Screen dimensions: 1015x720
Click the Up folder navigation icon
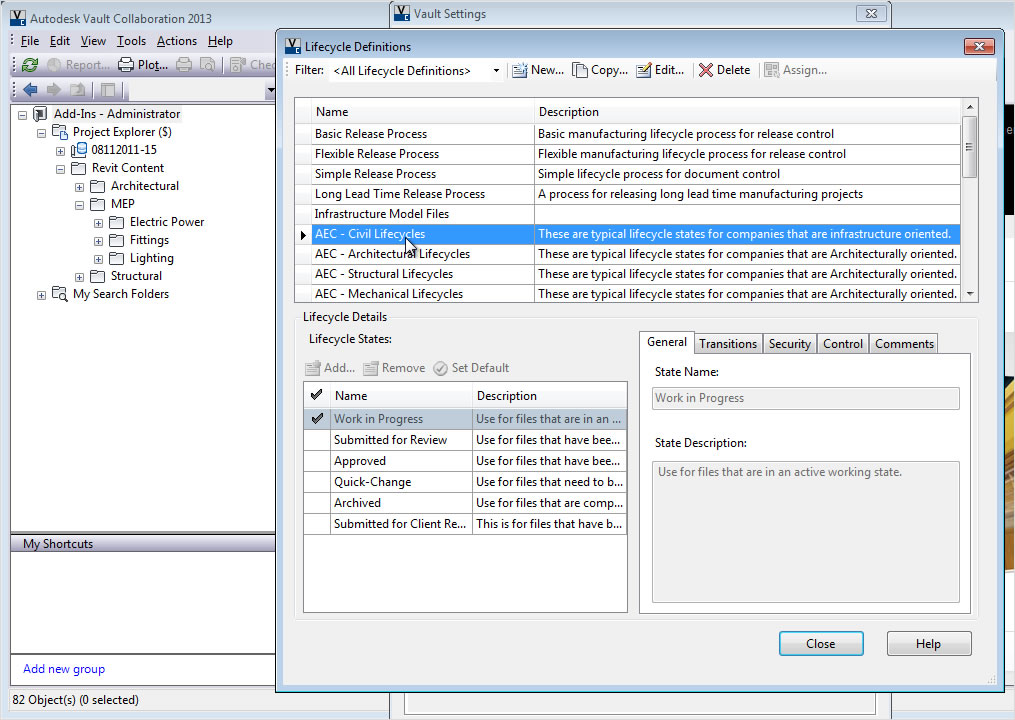point(78,89)
